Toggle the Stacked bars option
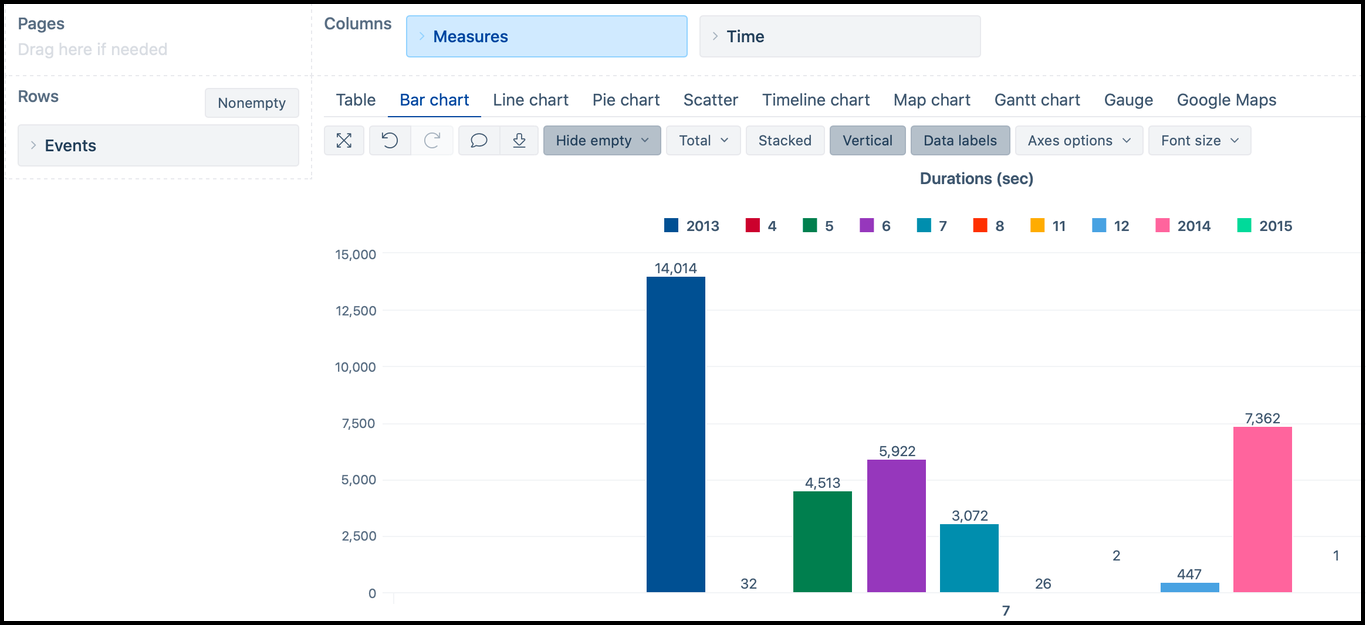1366x625 pixels. 785,141
